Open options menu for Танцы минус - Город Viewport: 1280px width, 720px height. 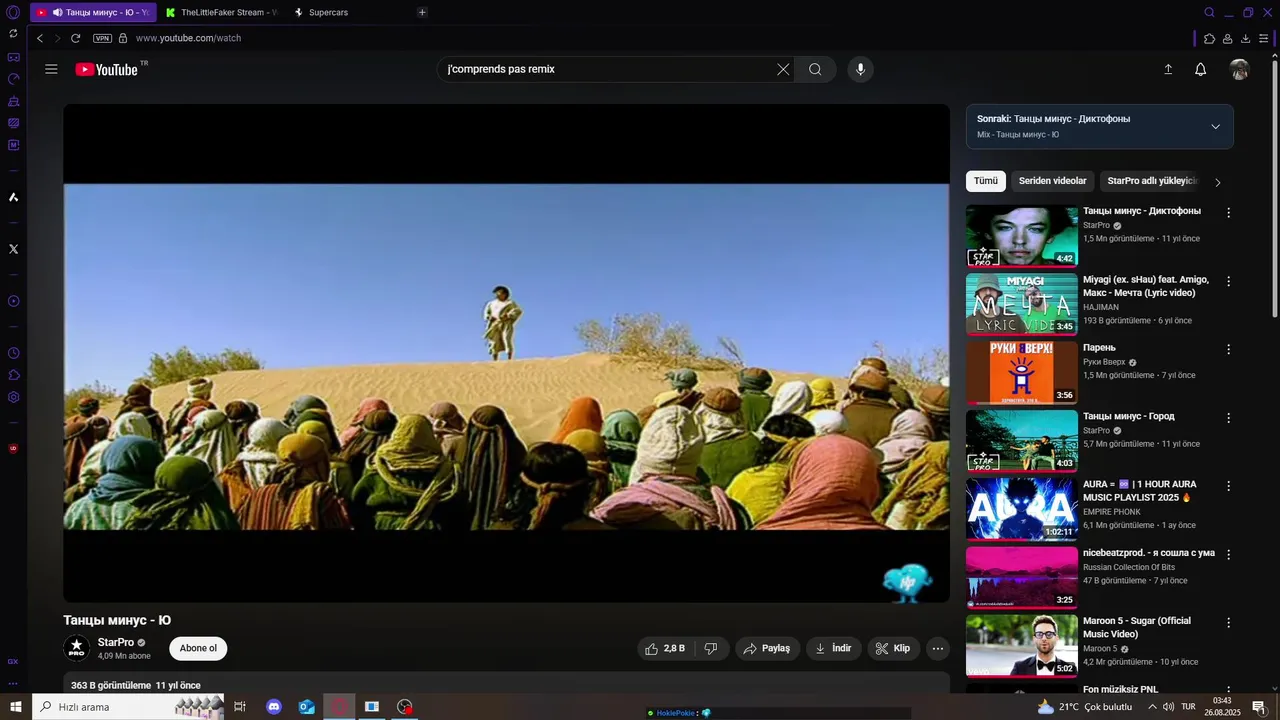(x=1229, y=417)
